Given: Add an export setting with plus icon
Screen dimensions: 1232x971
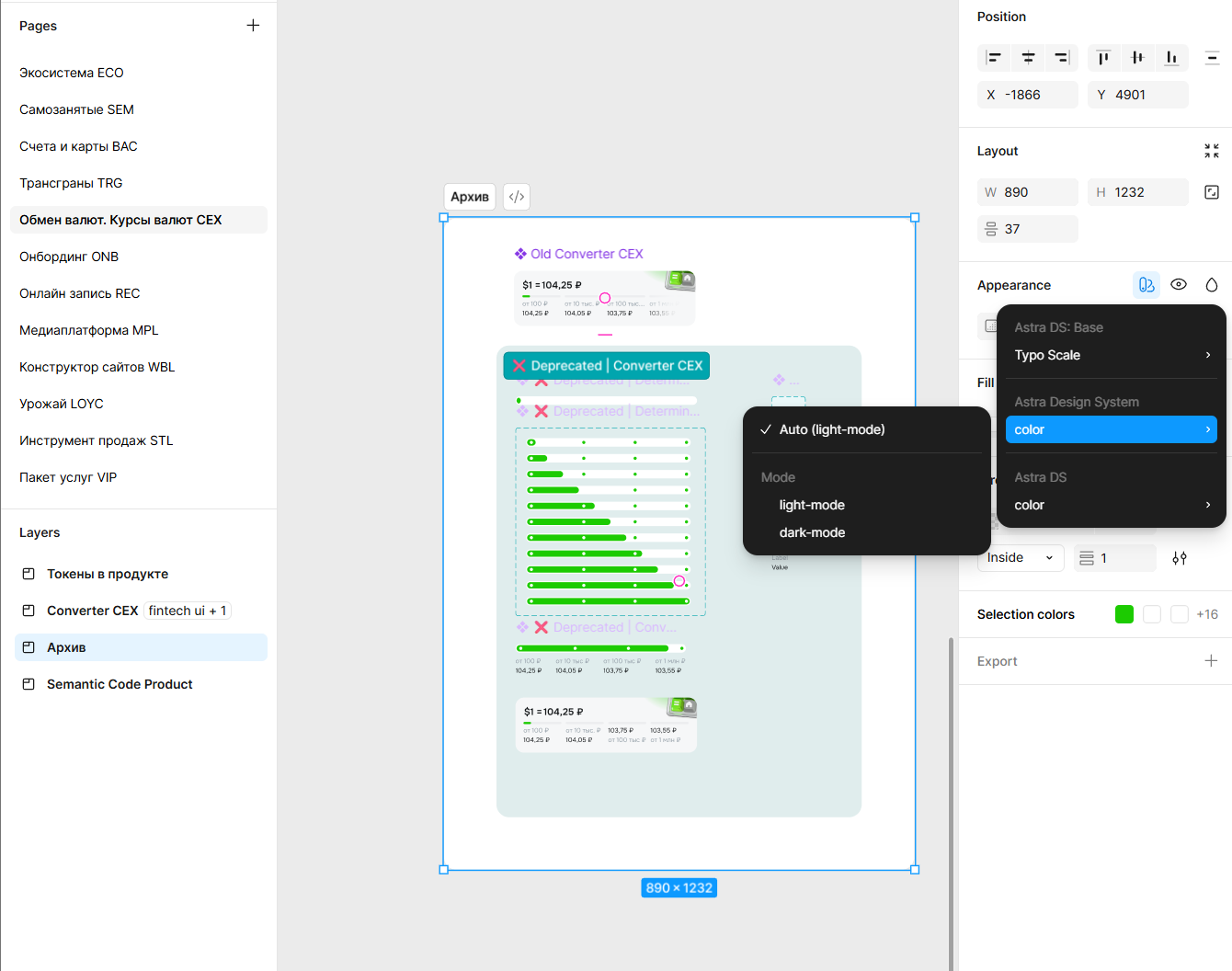Looking at the screenshot, I should point(1212,661).
